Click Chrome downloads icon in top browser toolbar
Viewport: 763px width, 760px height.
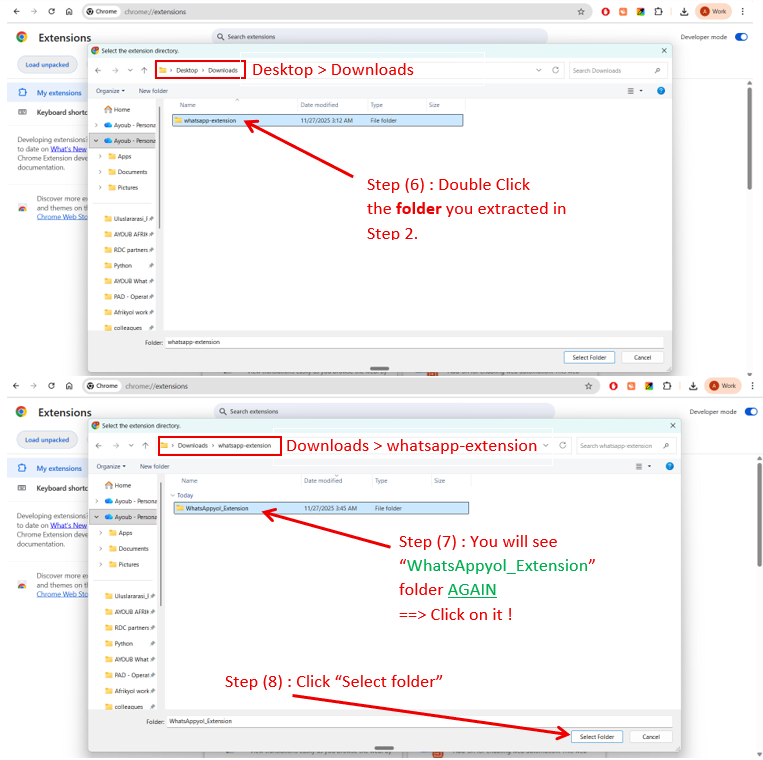click(683, 12)
